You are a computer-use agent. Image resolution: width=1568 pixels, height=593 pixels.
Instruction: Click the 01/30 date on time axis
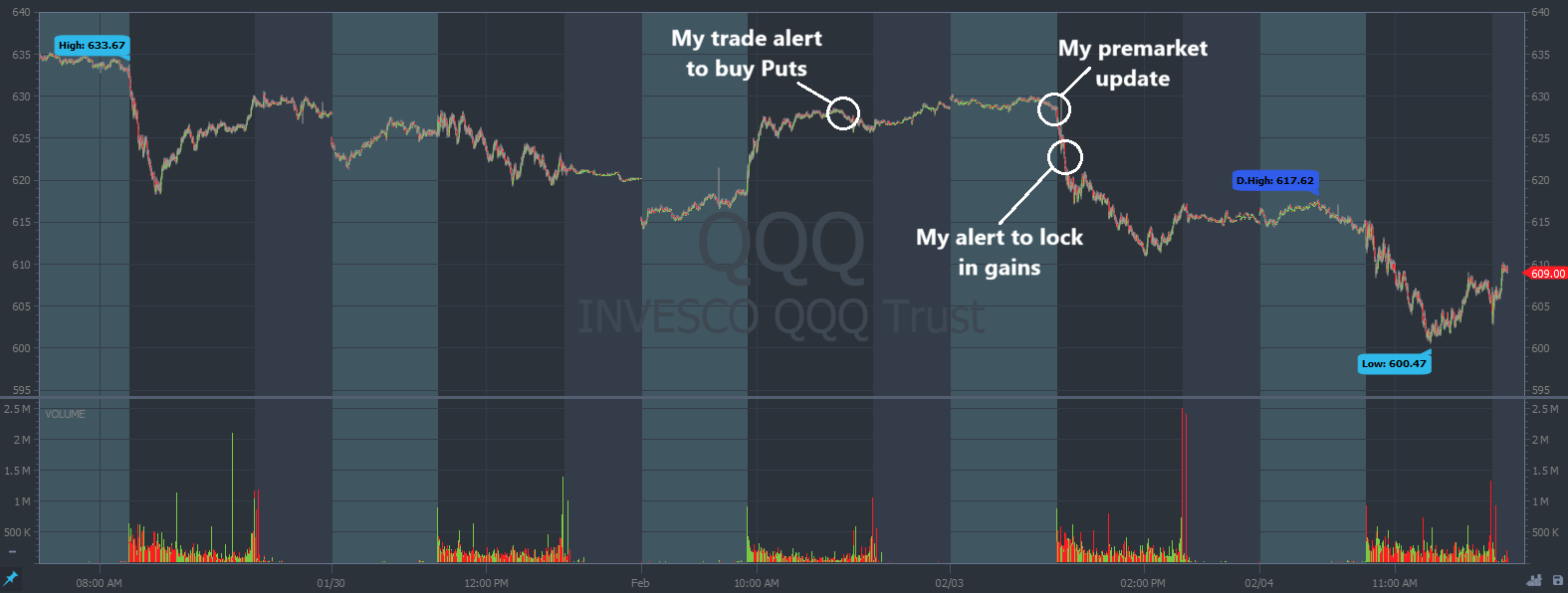[x=331, y=583]
